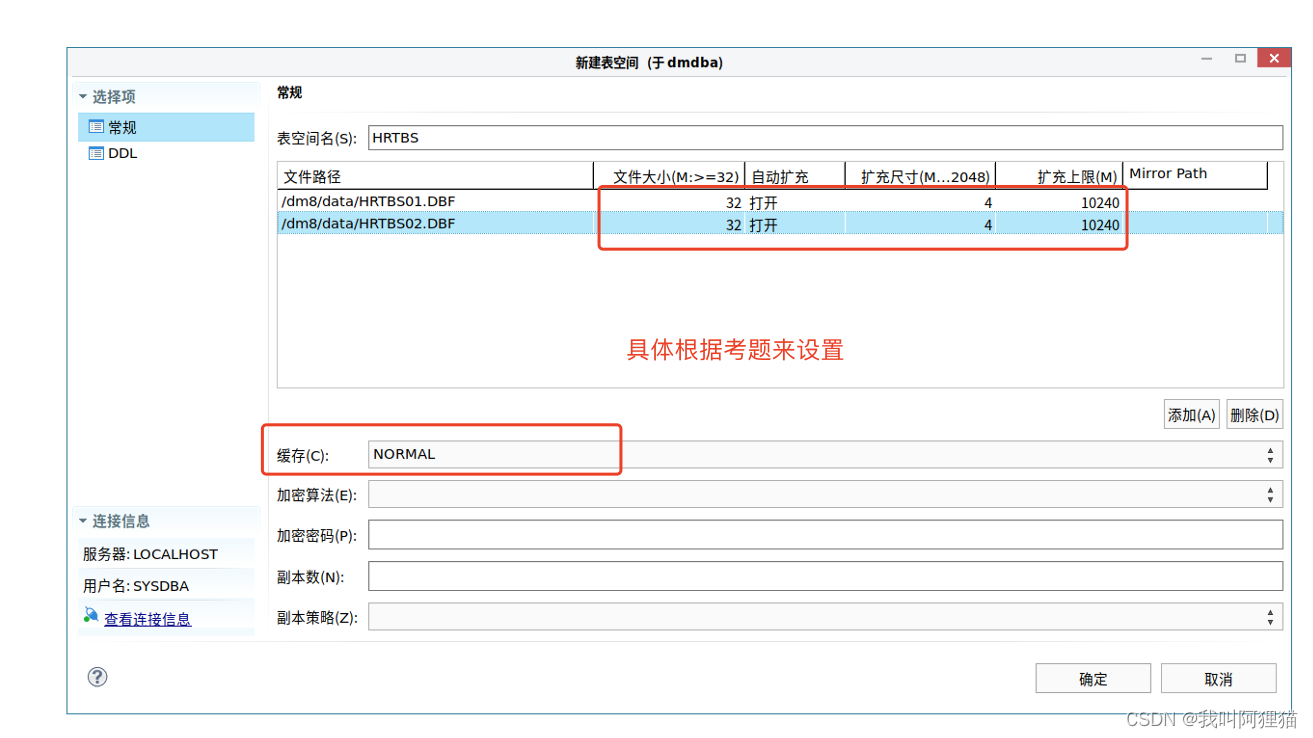Open the 查看连接信息 link

(147, 619)
